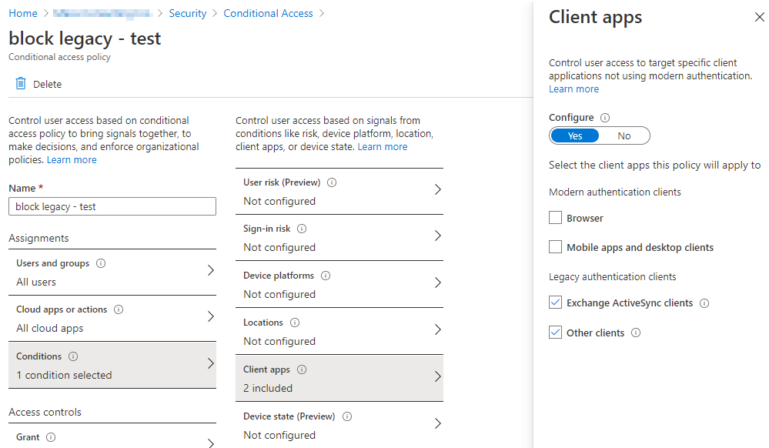Viewport: 769px width, 448px height.
Task: Click info icon next to Locations
Action: click(295, 322)
